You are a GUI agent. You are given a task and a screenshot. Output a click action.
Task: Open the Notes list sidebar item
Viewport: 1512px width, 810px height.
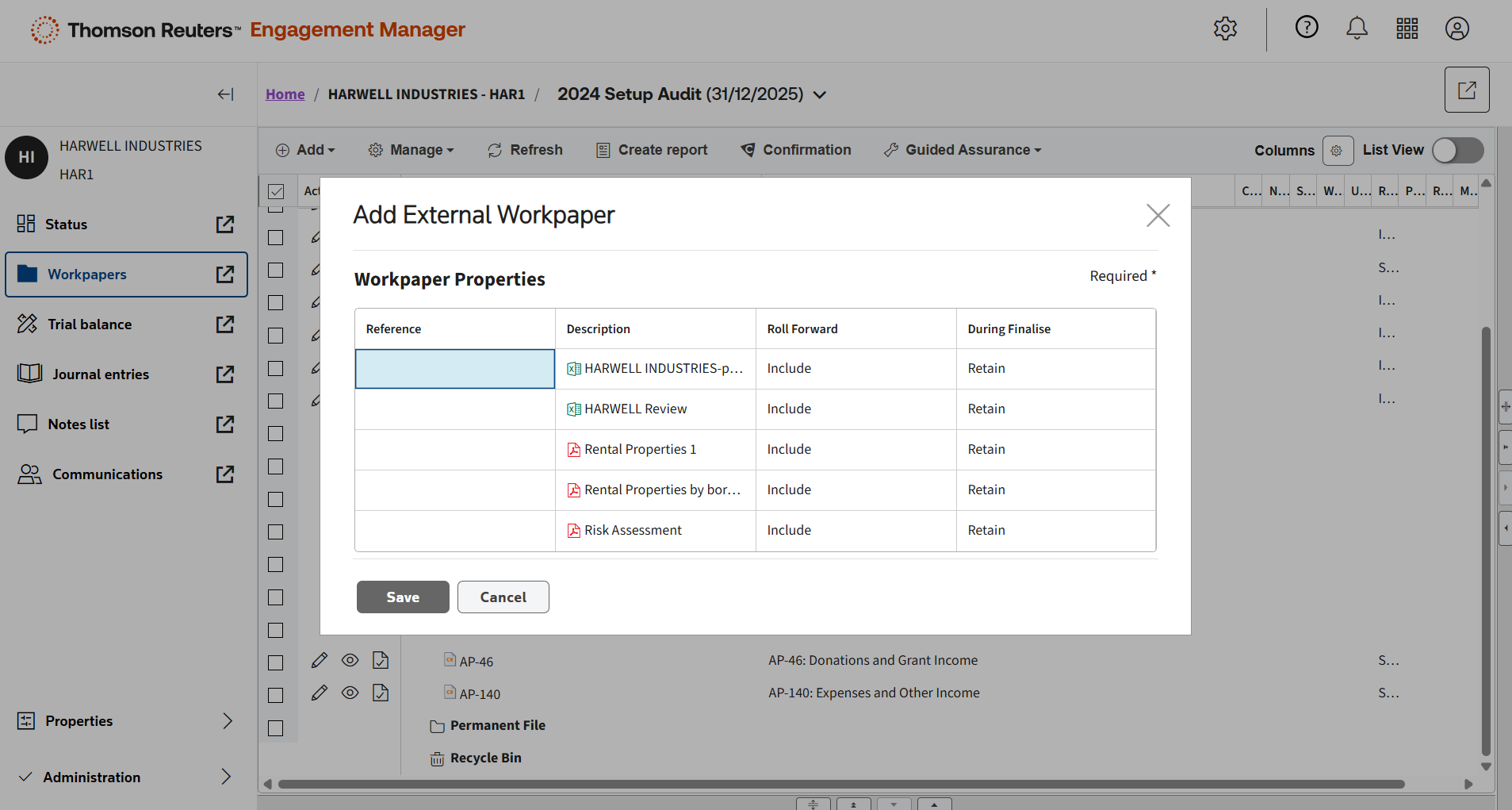click(78, 424)
